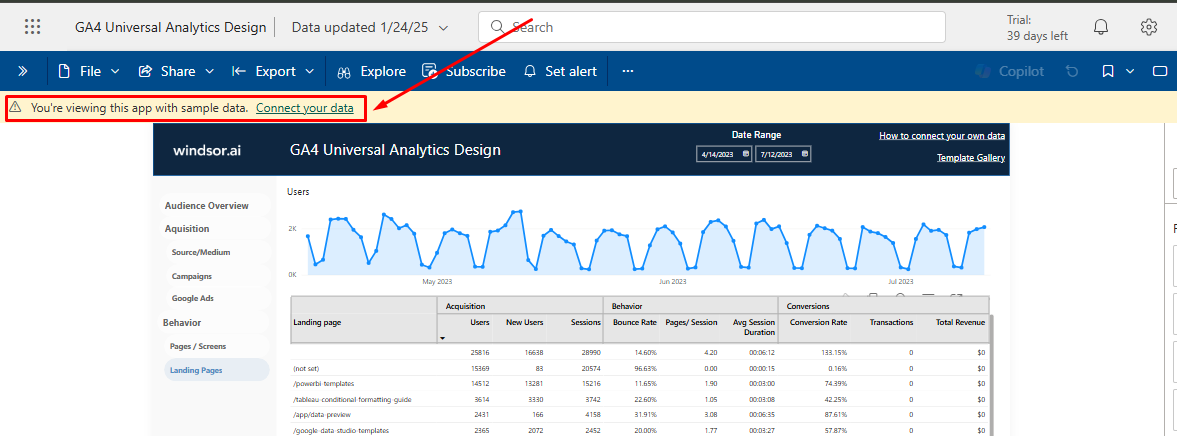
Task: Click the Explore button label
Action: (x=383, y=71)
